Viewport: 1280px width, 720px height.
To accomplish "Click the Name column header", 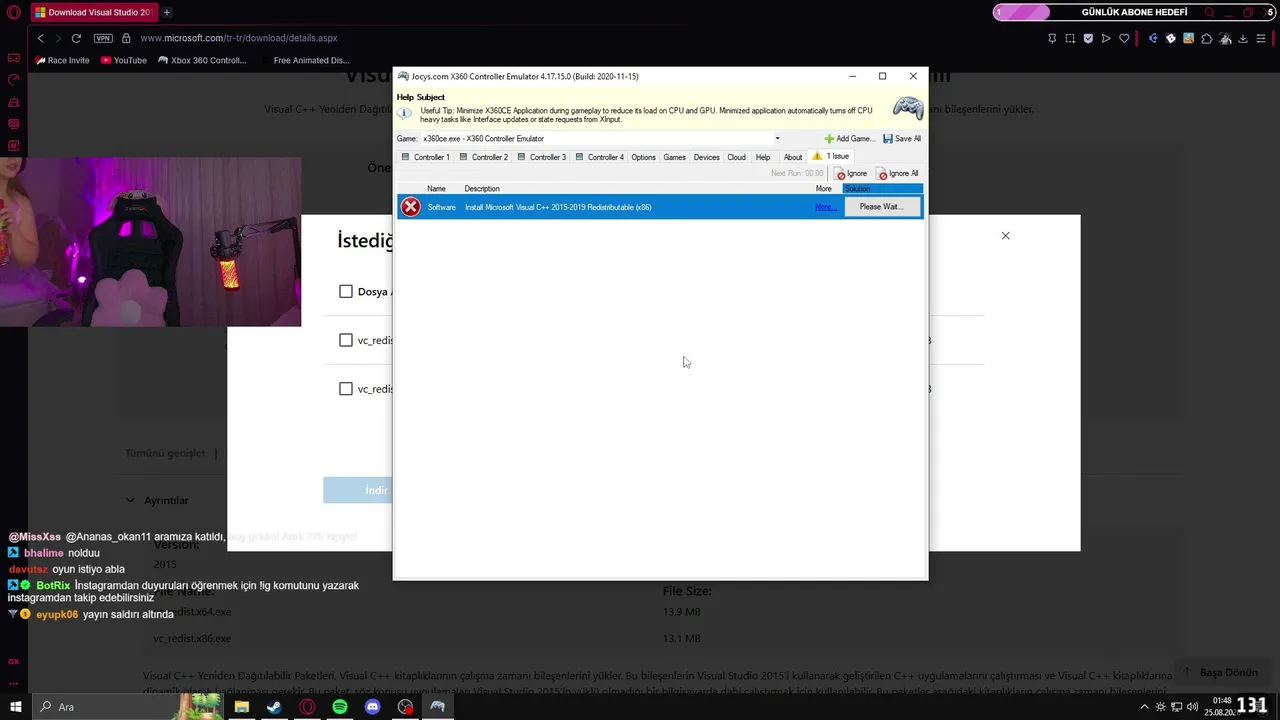I will [x=436, y=189].
